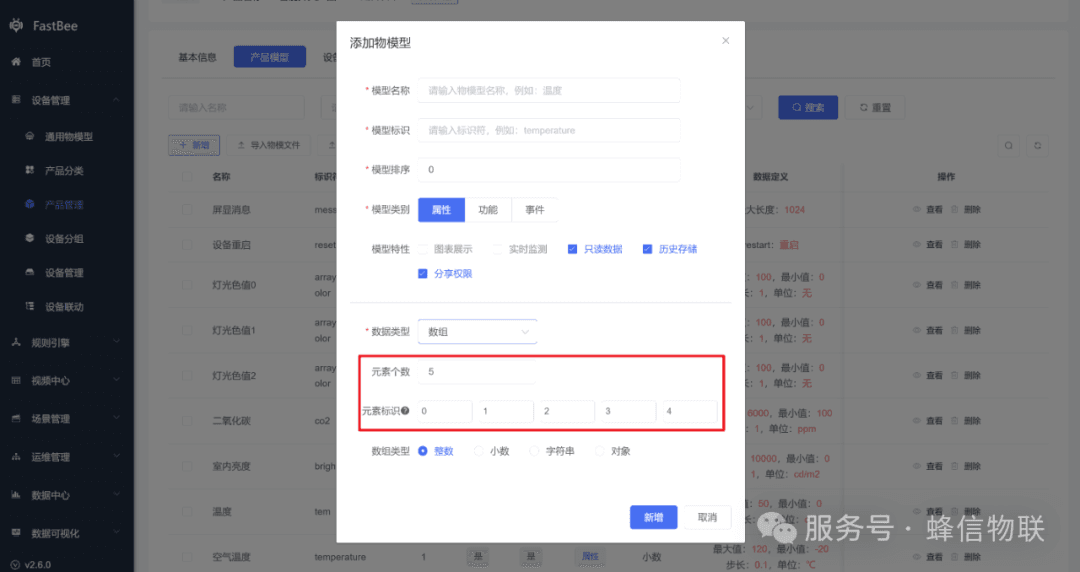The width and height of the screenshot is (1080, 572).
Task: Click the blue 新增 button in dialog
Action: [654, 518]
